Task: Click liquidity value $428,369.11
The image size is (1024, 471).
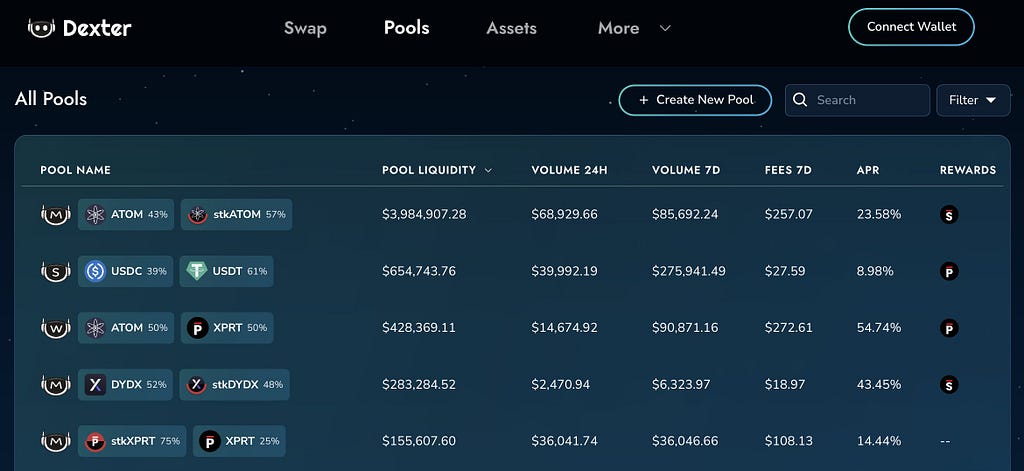Action: point(419,328)
